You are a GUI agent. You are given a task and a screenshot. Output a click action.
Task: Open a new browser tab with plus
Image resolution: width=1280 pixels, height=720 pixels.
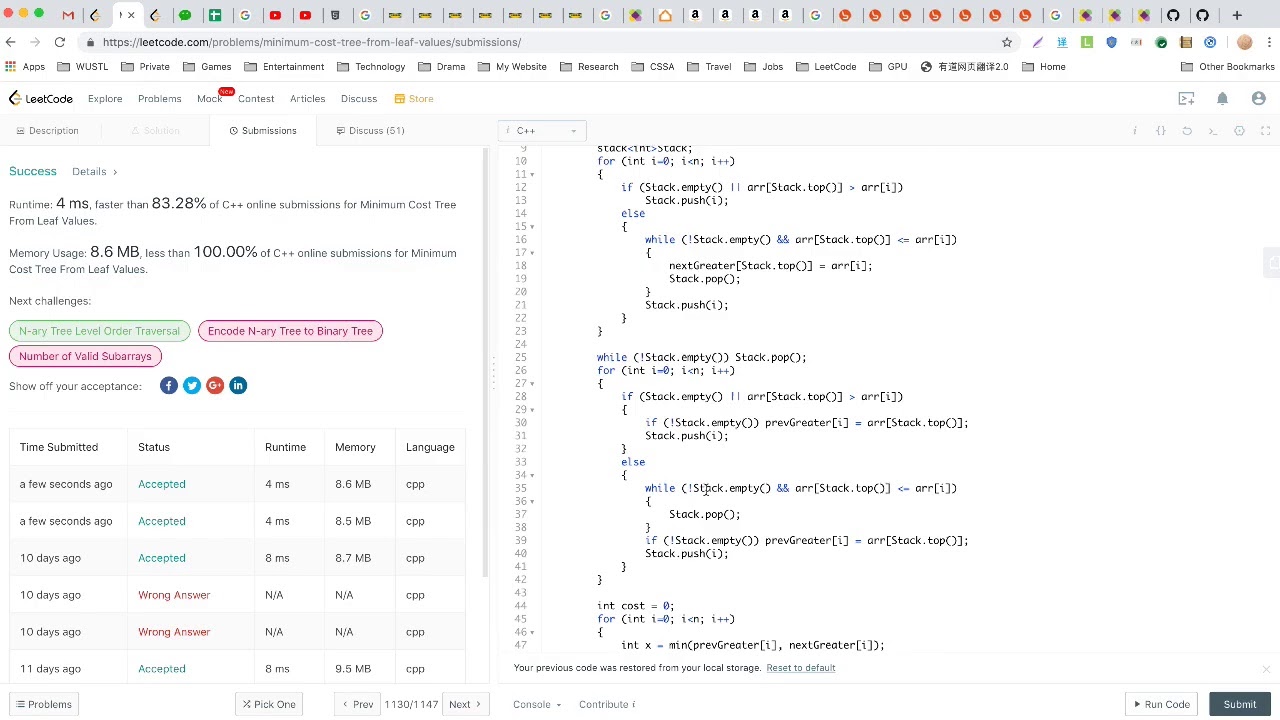(1237, 15)
